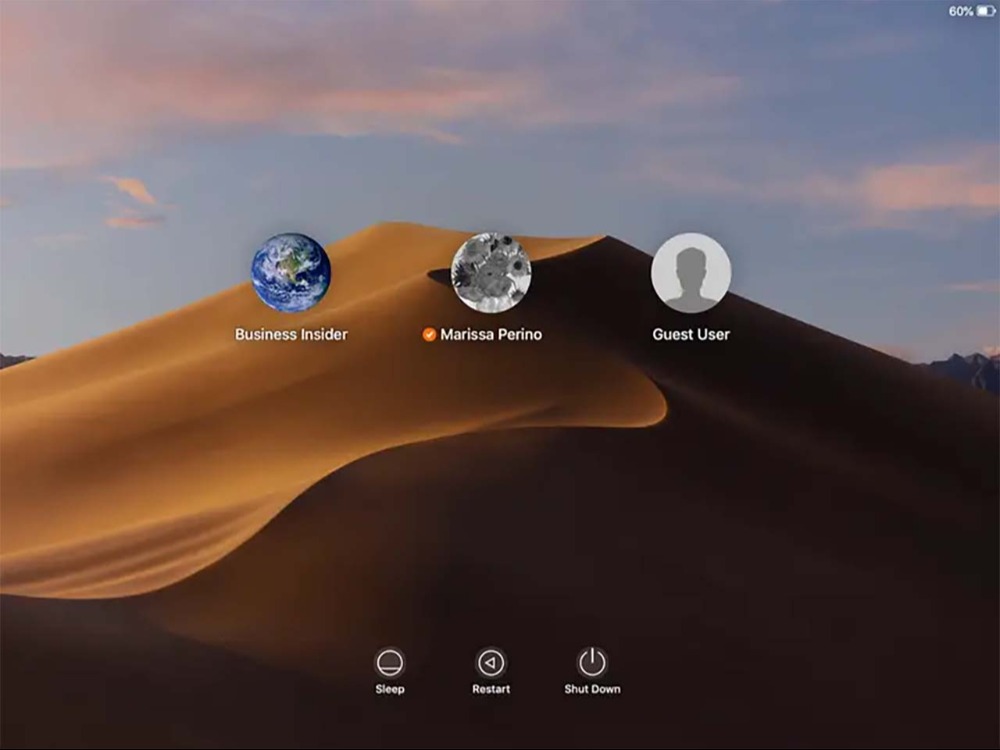Image resolution: width=1000 pixels, height=750 pixels.
Task: Click the Shut Down text label
Action: pyautogui.click(x=592, y=689)
